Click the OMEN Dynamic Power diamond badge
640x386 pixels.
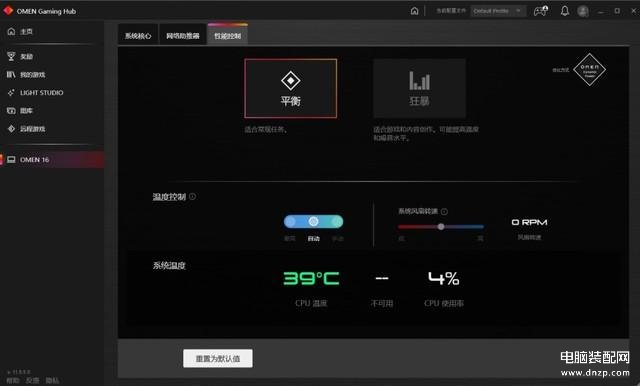pyautogui.click(x=589, y=70)
